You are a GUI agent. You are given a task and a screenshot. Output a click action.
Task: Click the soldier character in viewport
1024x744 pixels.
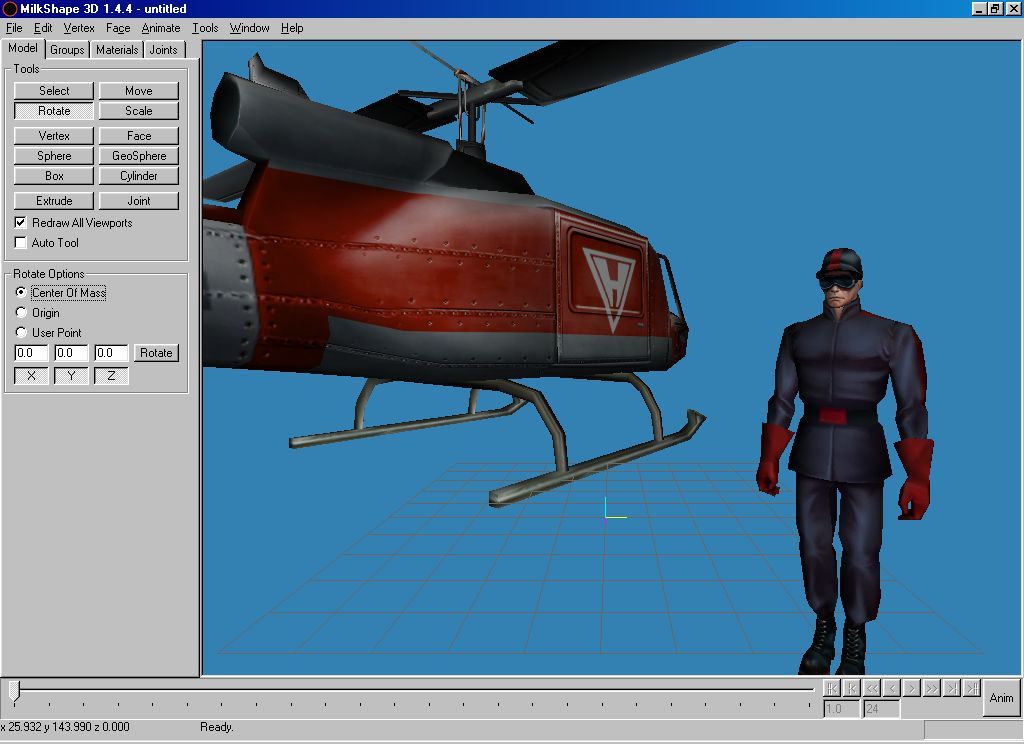pyautogui.click(x=846, y=461)
